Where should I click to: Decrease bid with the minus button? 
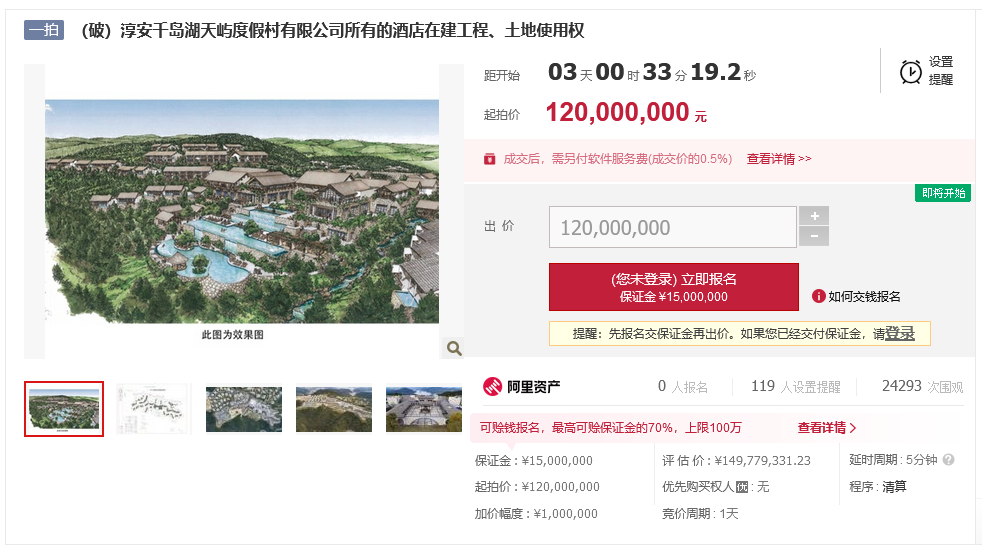click(814, 237)
